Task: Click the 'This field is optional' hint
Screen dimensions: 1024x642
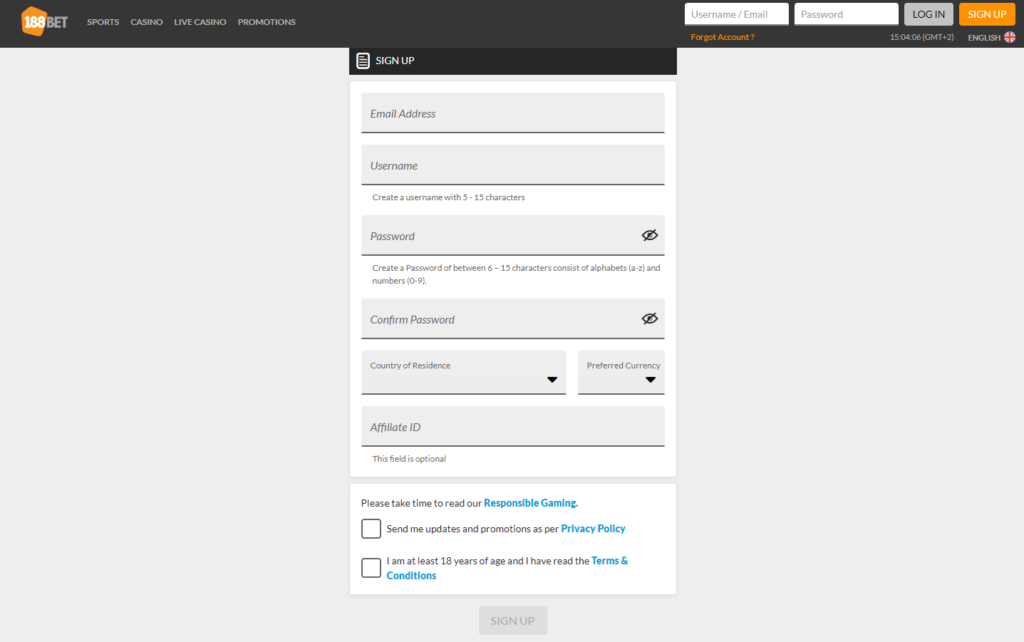Action: pos(409,459)
